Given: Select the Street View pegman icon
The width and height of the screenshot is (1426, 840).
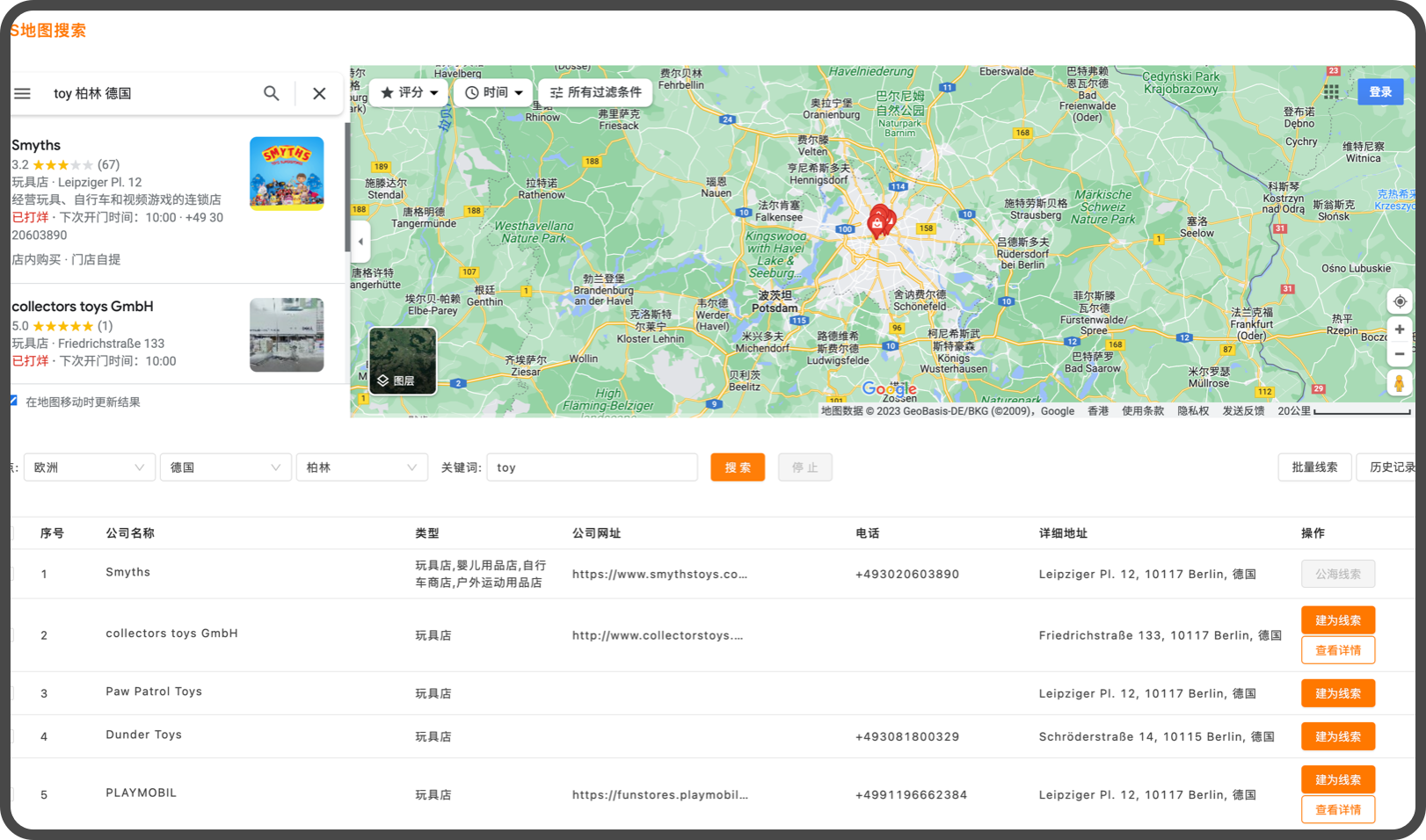Looking at the screenshot, I should 1400,383.
